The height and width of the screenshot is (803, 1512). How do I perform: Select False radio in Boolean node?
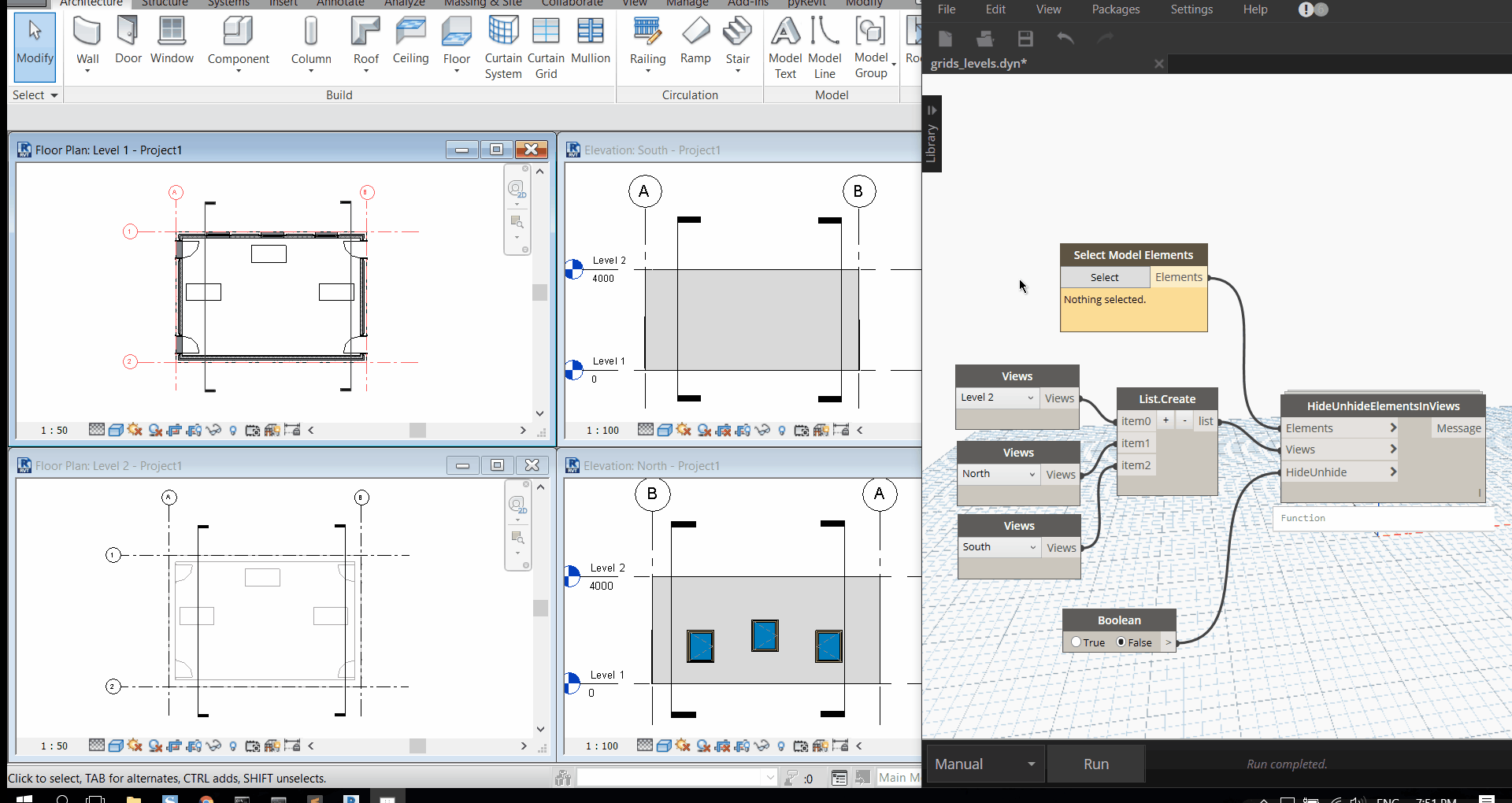tap(1121, 642)
